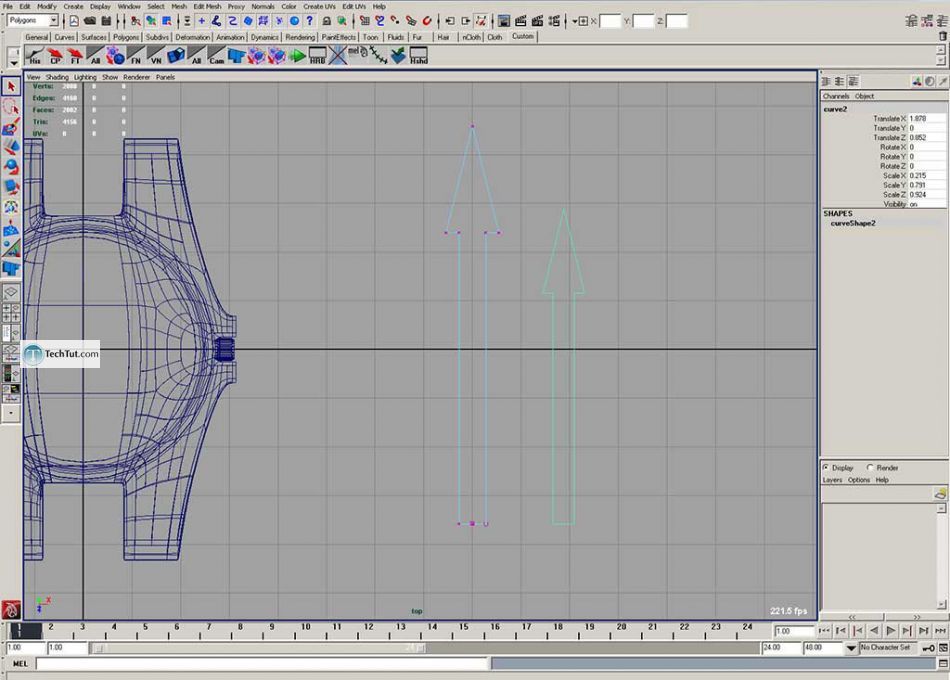Open the absolute transform input dropdown arrow
This screenshot has height=680, width=950.
574,21
